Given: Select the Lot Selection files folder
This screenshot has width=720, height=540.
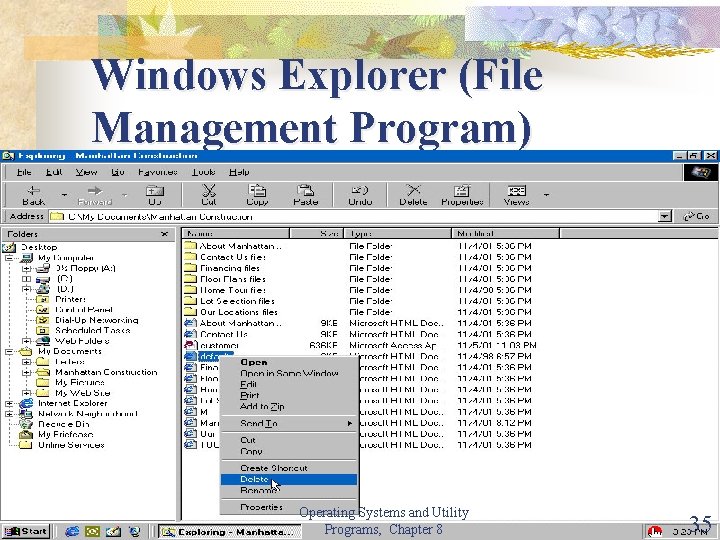Looking at the screenshot, I should 230,301.
